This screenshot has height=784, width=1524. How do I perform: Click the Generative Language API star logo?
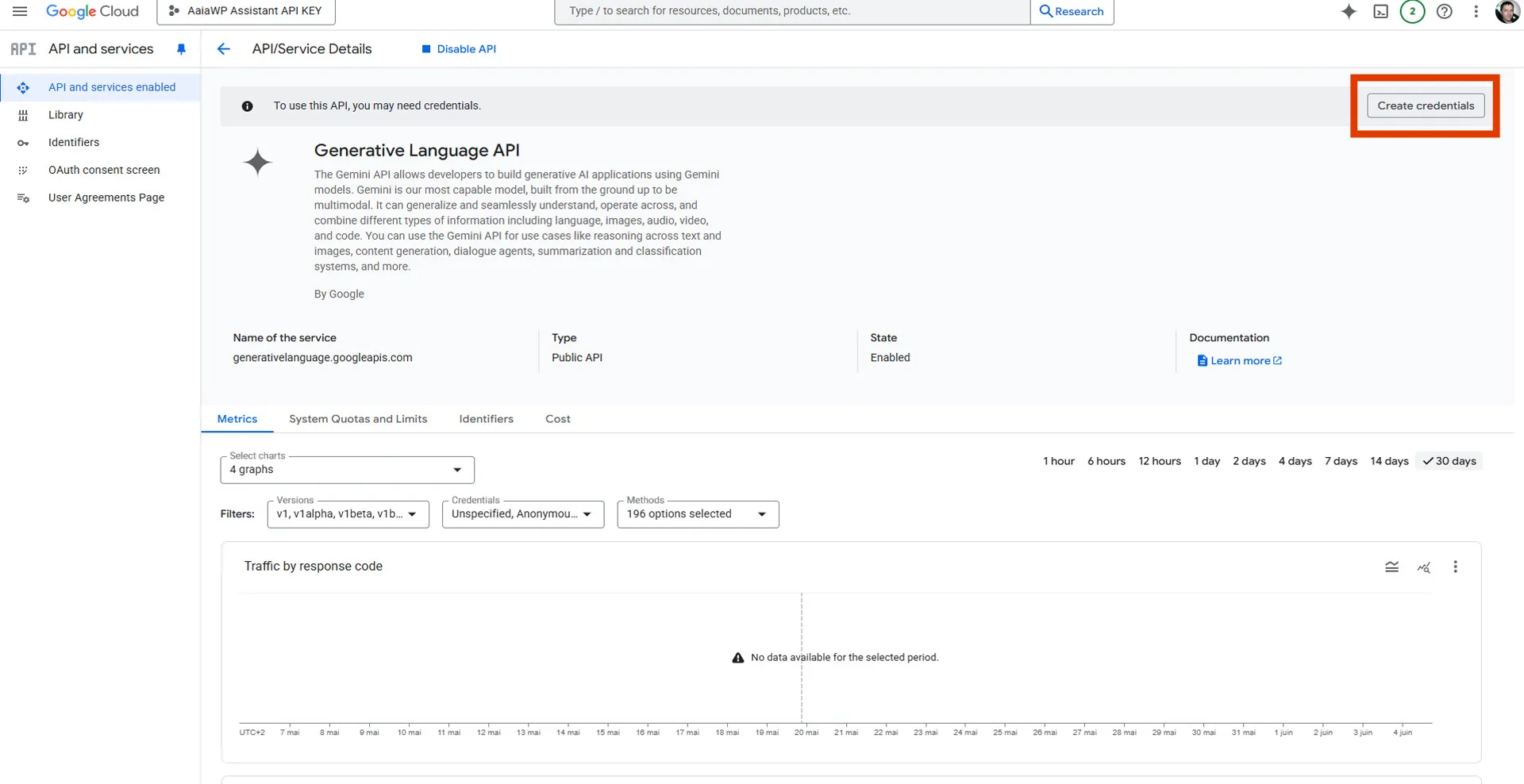pyautogui.click(x=257, y=163)
